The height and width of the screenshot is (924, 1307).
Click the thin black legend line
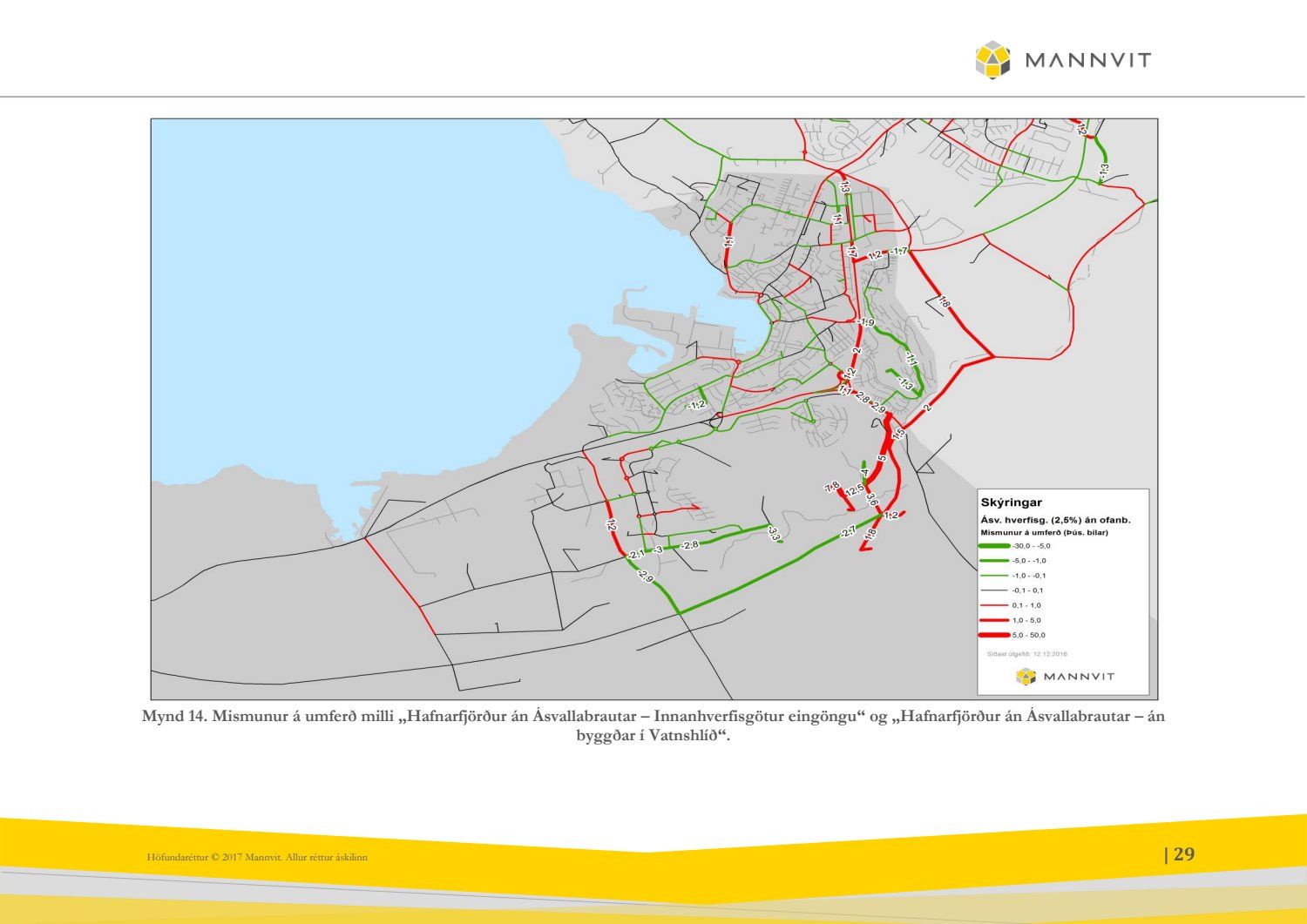[x=995, y=590]
